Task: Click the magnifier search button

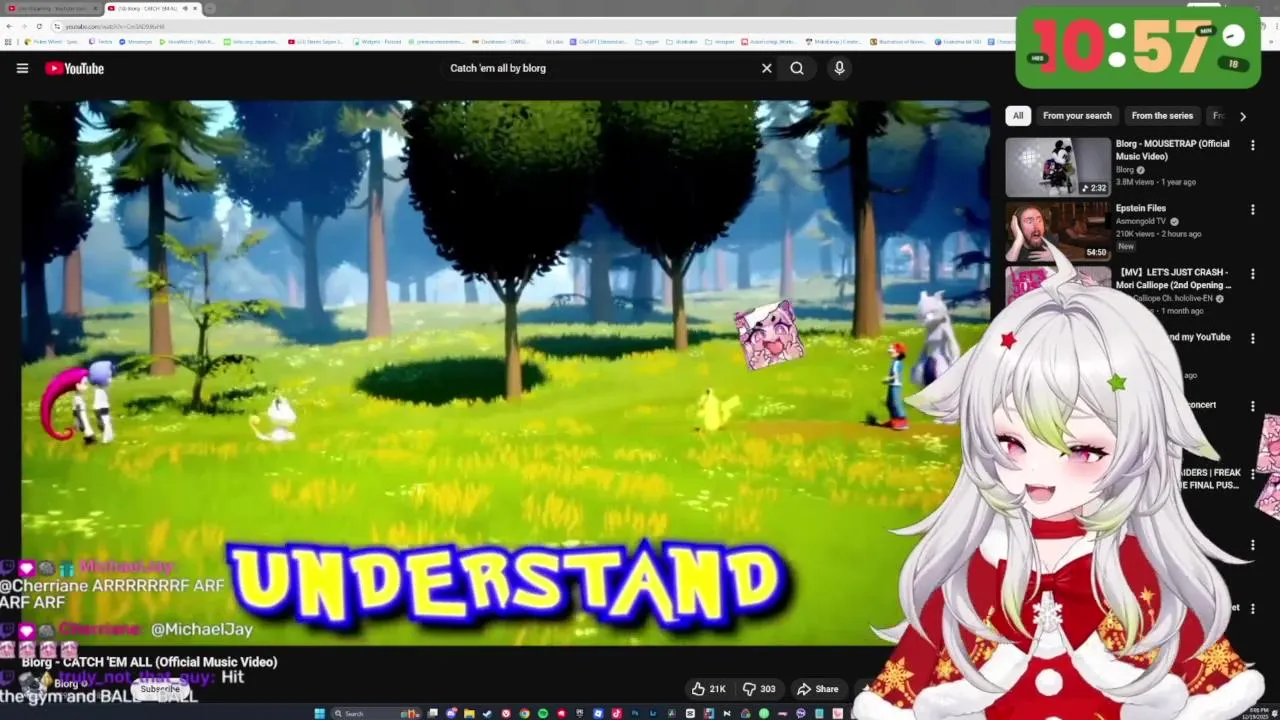Action: pyautogui.click(x=797, y=68)
